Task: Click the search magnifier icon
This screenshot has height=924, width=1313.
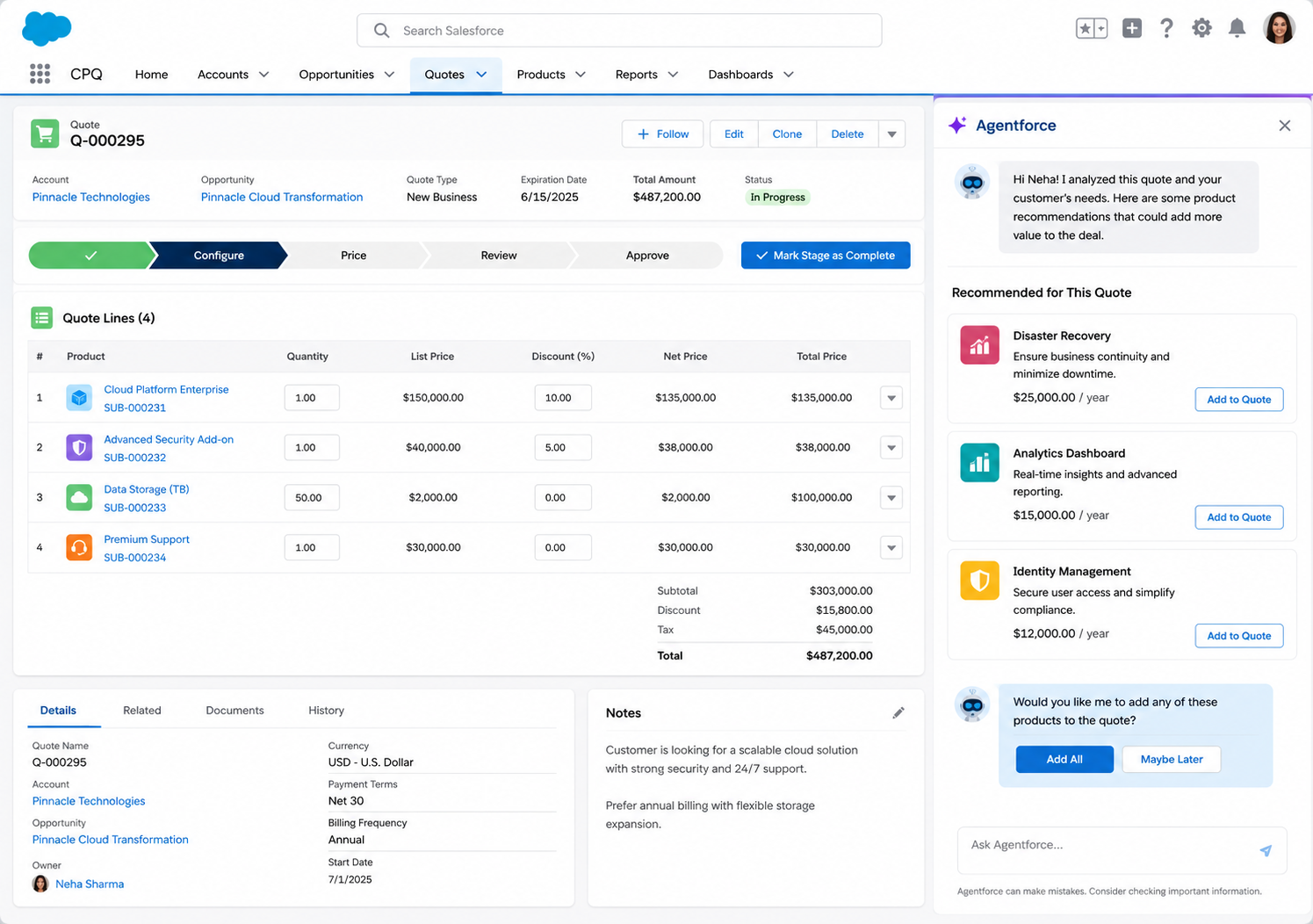Action: (x=381, y=30)
